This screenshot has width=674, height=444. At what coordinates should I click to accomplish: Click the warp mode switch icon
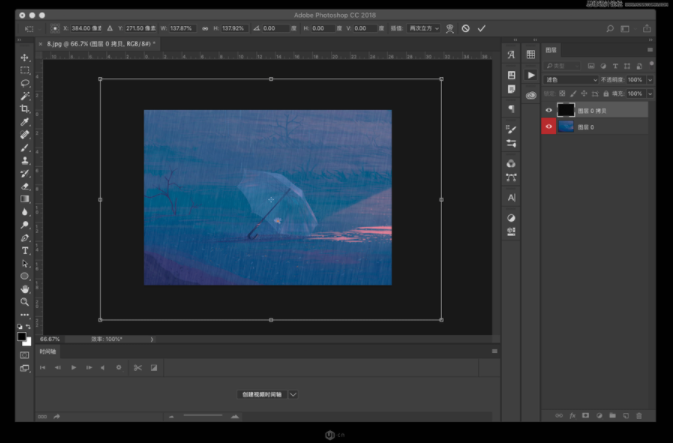point(449,28)
